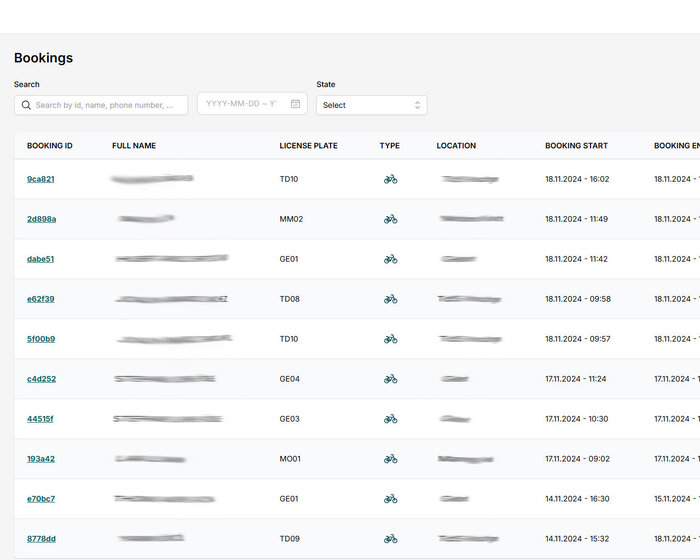Image resolution: width=700 pixels, height=560 pixels.
Task: Click the Booking ID column header
Action: click(50, 146)
